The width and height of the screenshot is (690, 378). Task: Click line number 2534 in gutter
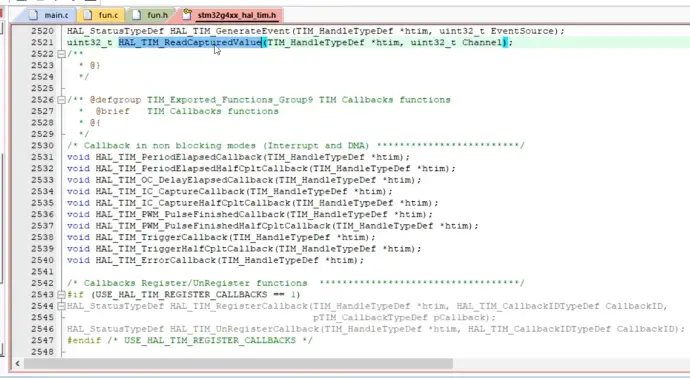[x=42, y=191]
